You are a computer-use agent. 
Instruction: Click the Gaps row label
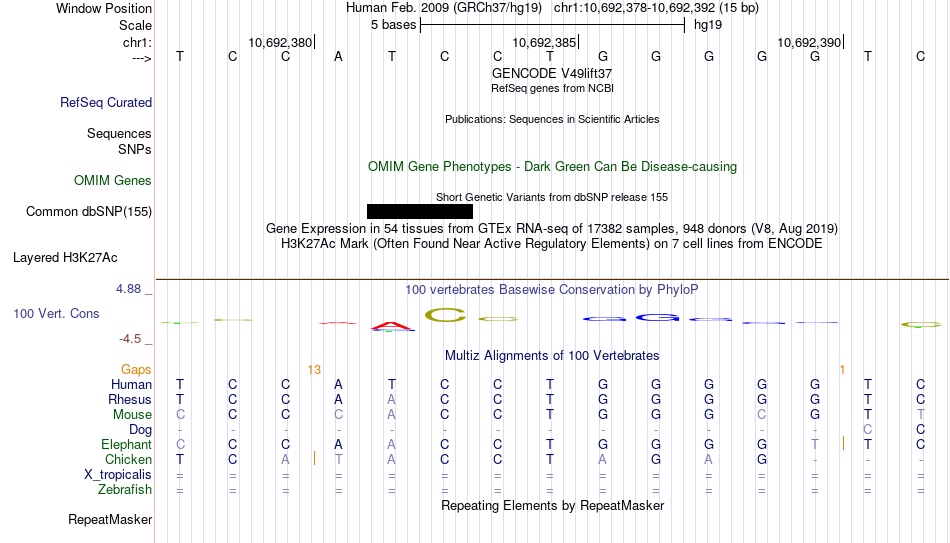136,370
